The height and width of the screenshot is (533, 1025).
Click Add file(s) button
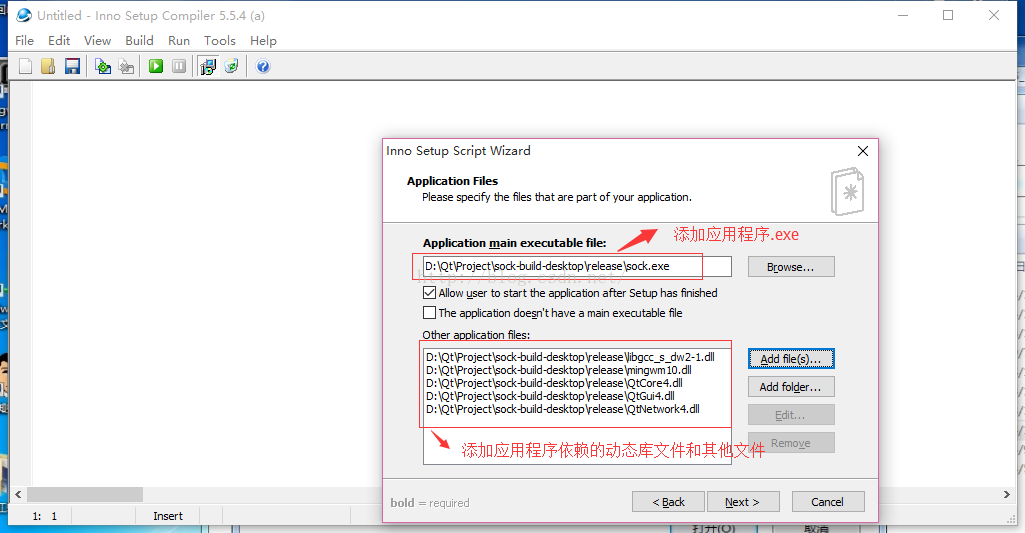[791, 359]
